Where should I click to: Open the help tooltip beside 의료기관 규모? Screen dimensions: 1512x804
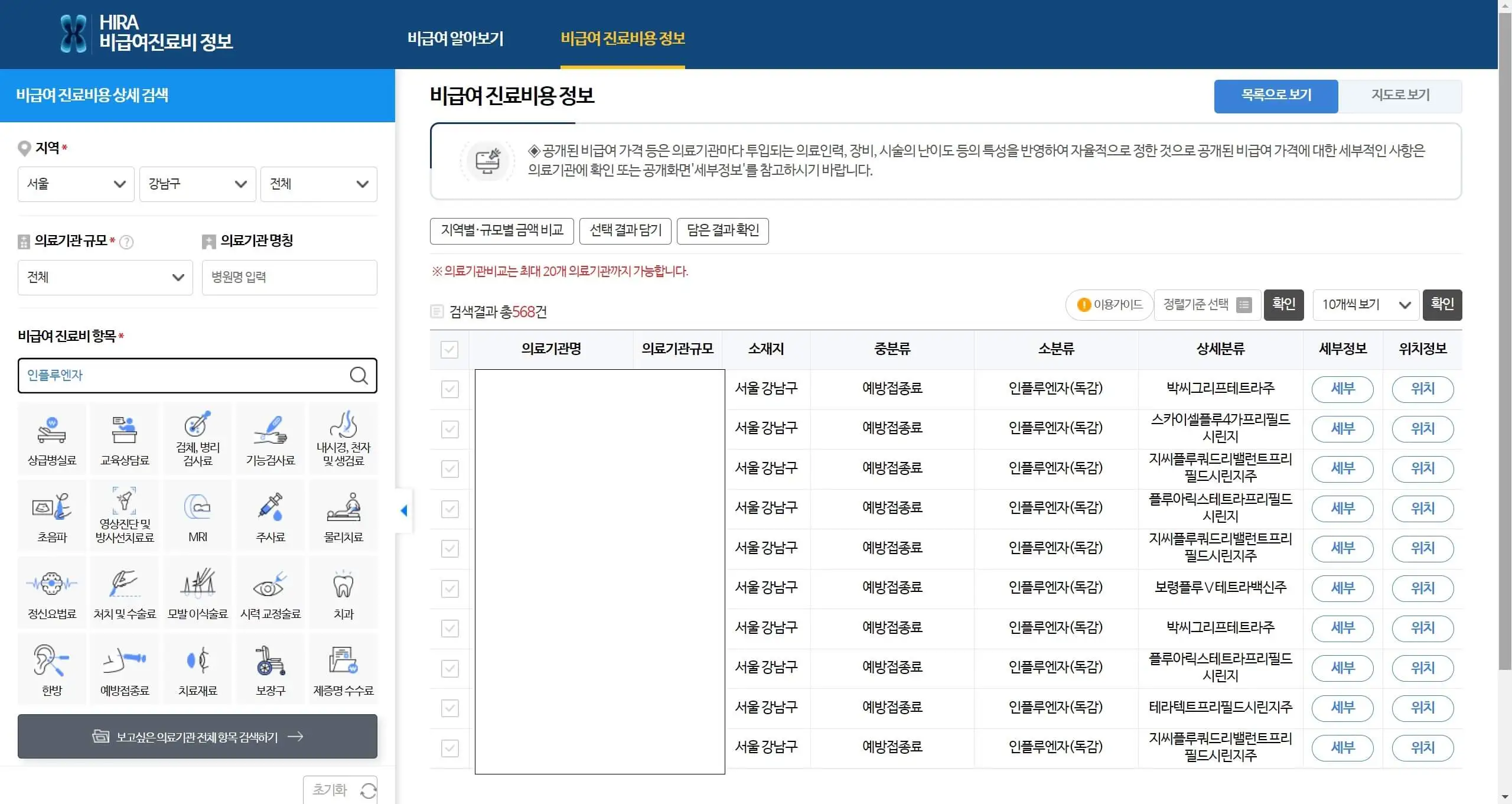click(x=127, y=242)
